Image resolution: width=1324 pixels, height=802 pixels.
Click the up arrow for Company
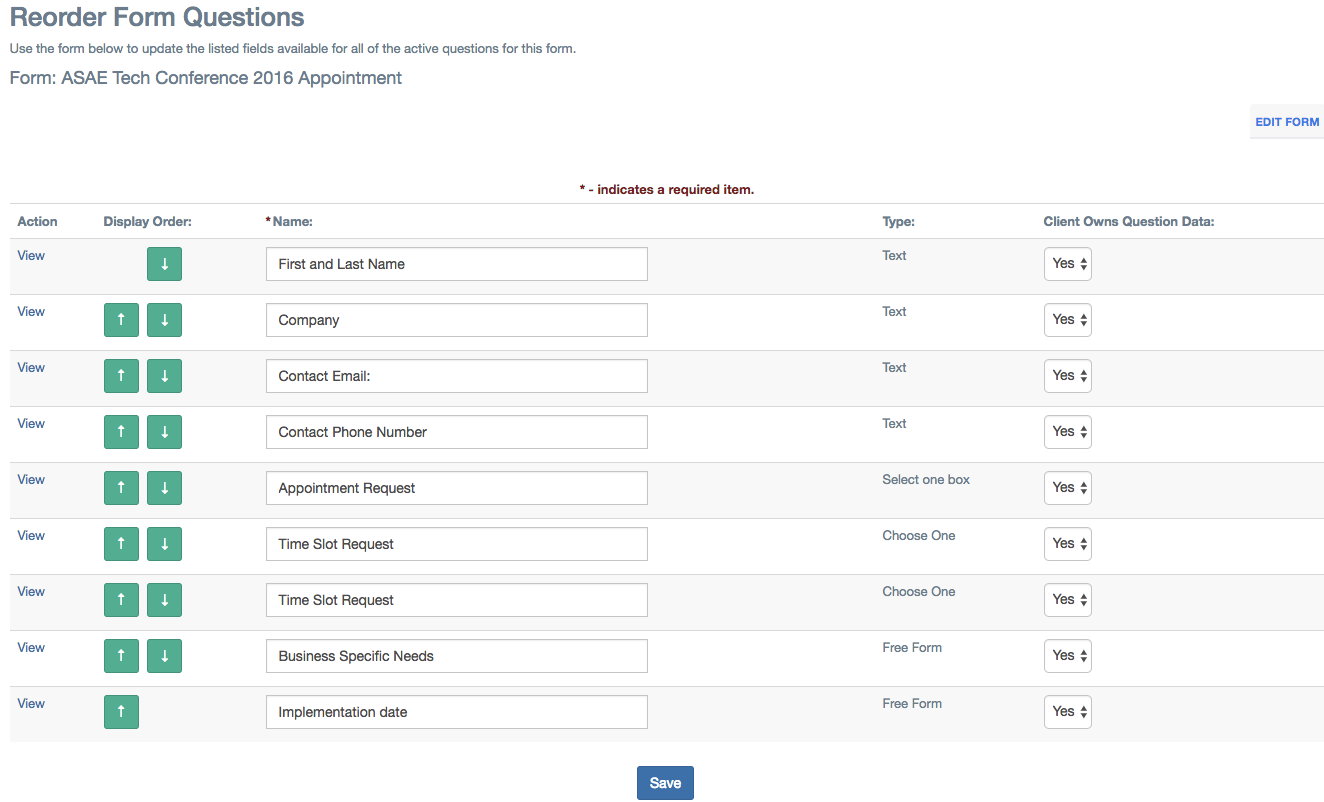(x=121, y=319)
